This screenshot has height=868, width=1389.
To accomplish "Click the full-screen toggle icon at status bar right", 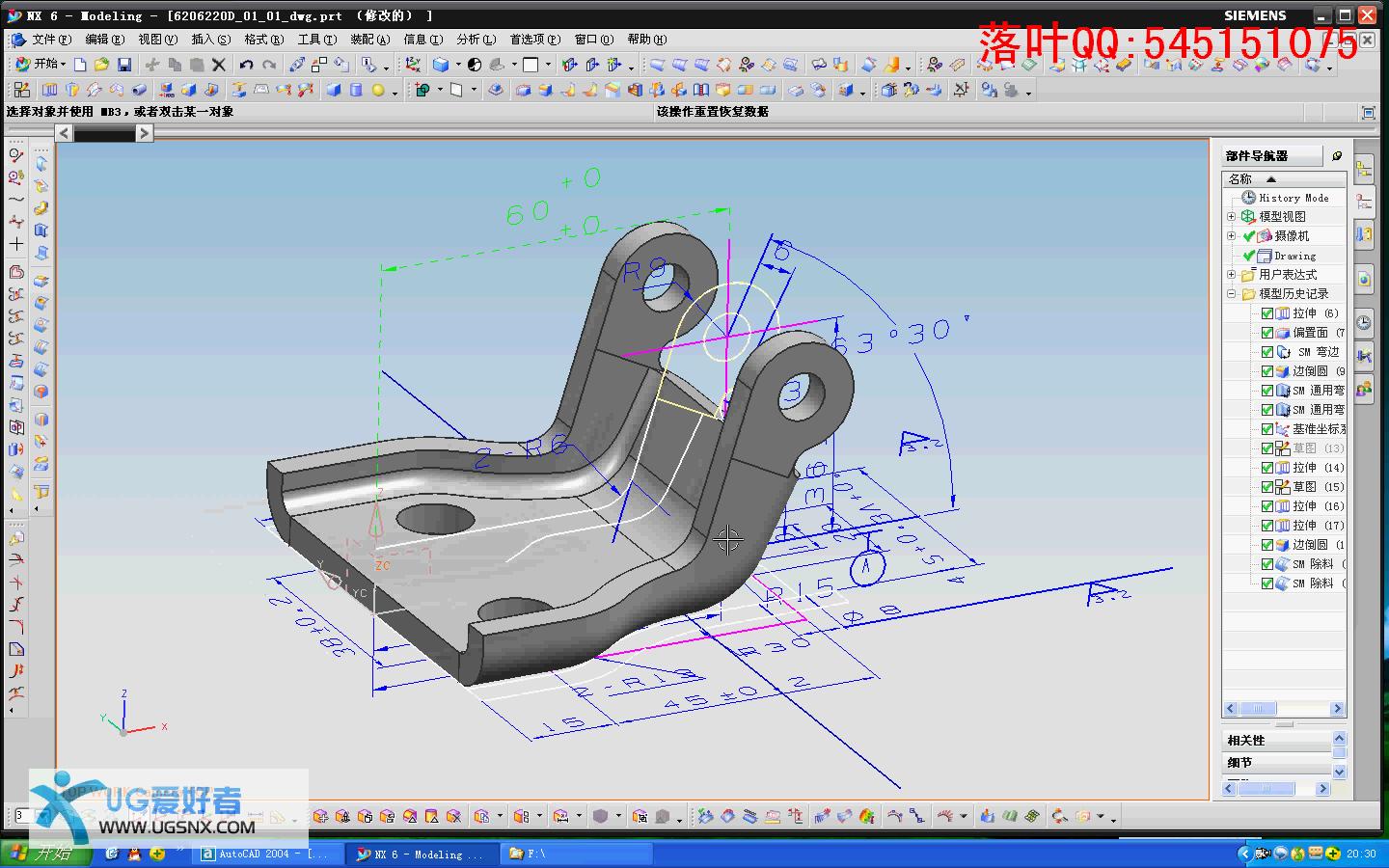I will coord(1368,112).
